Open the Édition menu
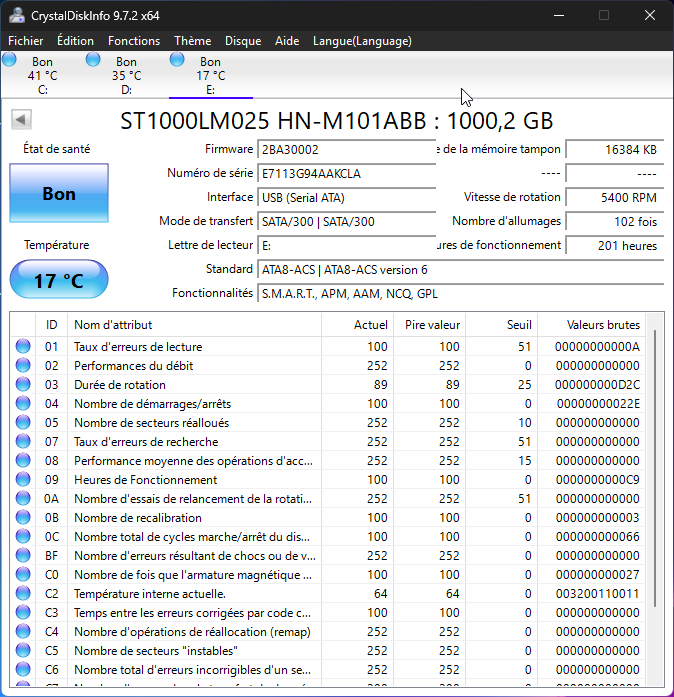674x697 pixels. (x=75, y=41)
